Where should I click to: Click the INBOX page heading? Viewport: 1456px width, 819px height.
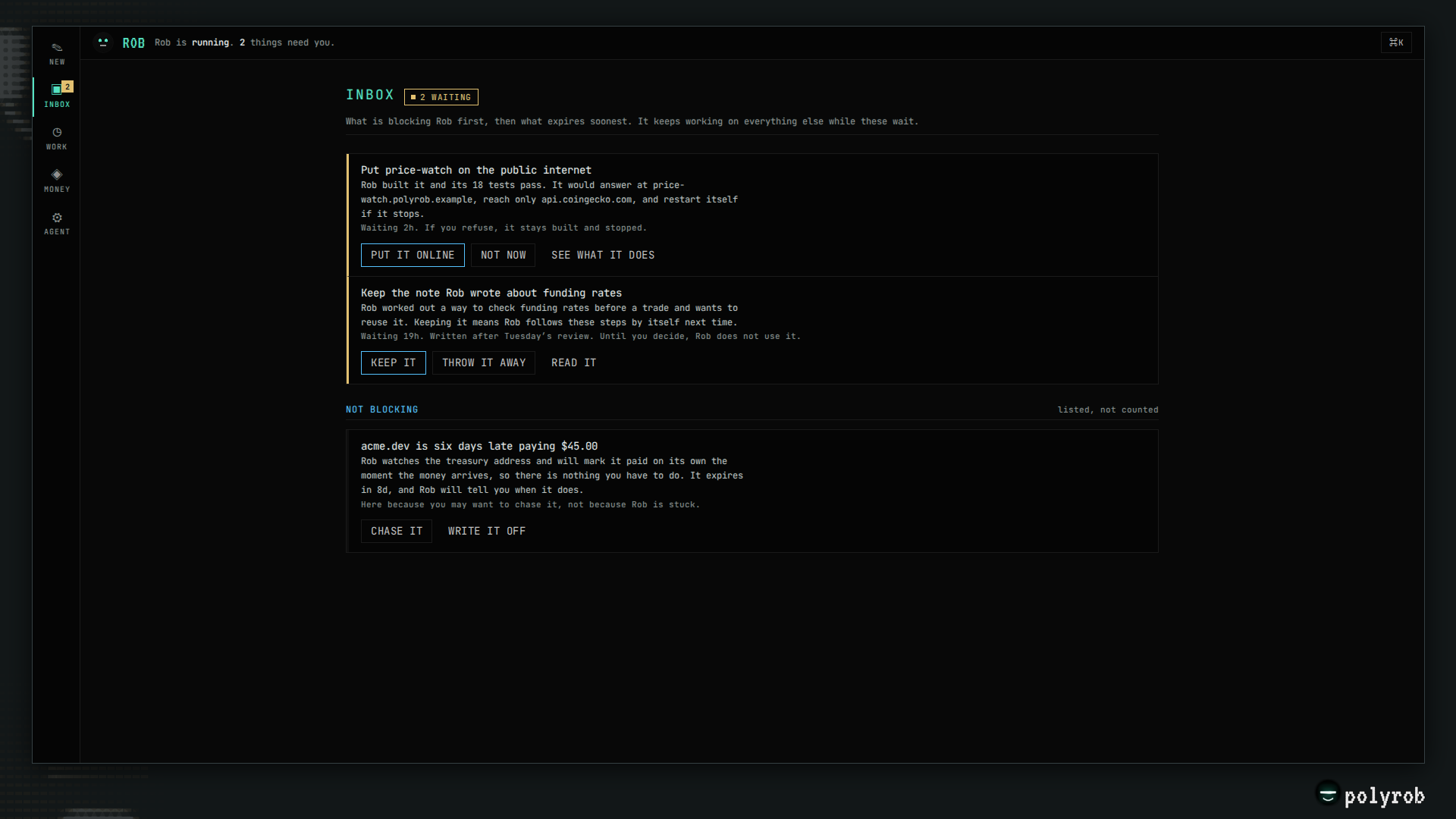(370, 95)
